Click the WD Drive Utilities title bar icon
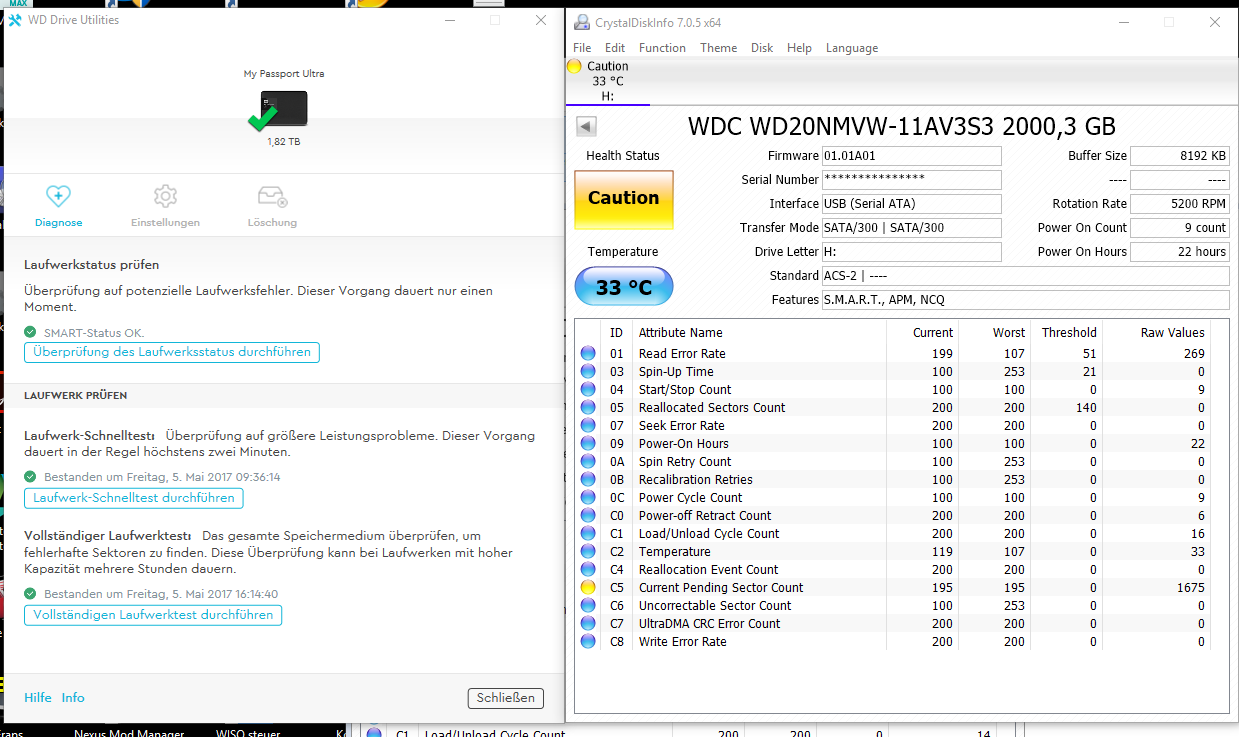Viewport: 1239px width, 737px height. pos(15,20)
